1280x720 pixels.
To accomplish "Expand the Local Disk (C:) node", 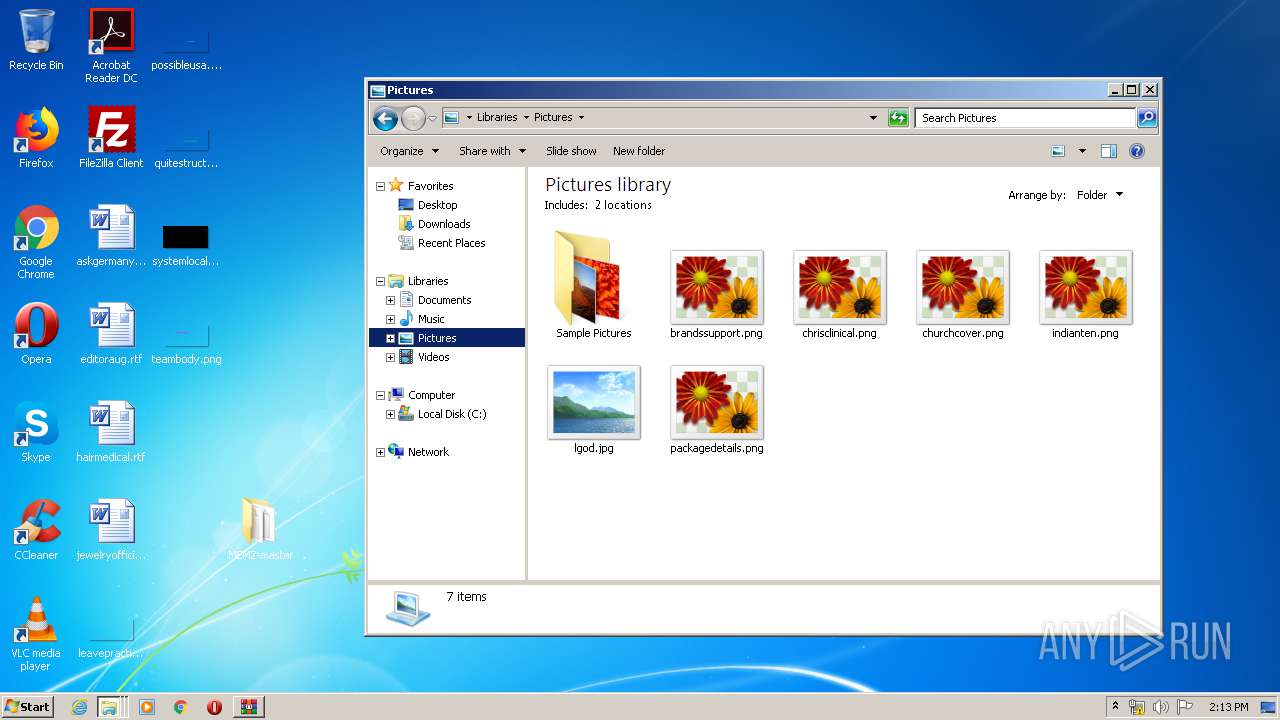I will click(x=390, y=414).
